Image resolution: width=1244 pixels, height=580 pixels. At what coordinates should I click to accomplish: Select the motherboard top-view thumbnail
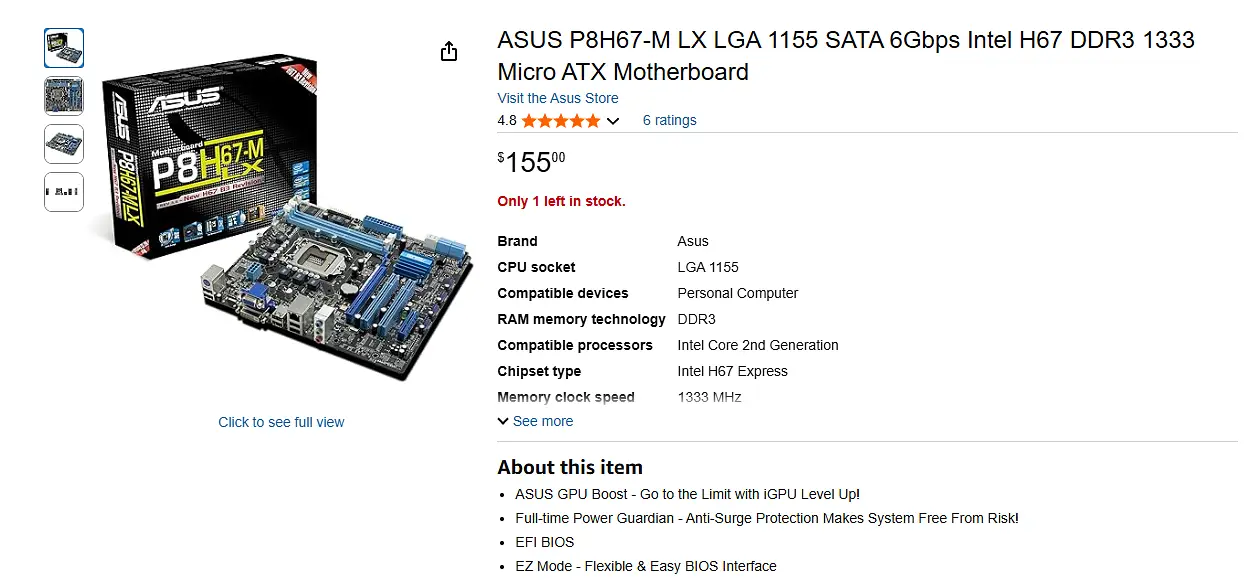point(63,95)
